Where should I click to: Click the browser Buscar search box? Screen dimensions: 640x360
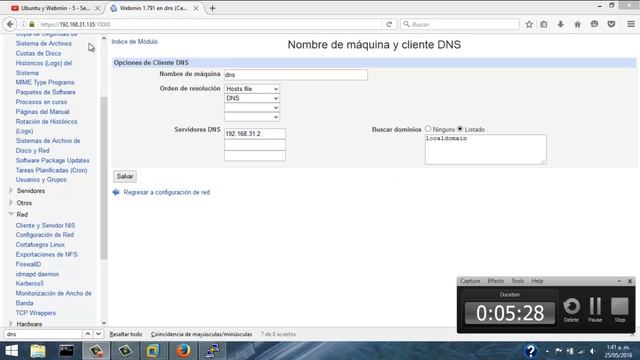pyautogui.click(x=460, y=24)
